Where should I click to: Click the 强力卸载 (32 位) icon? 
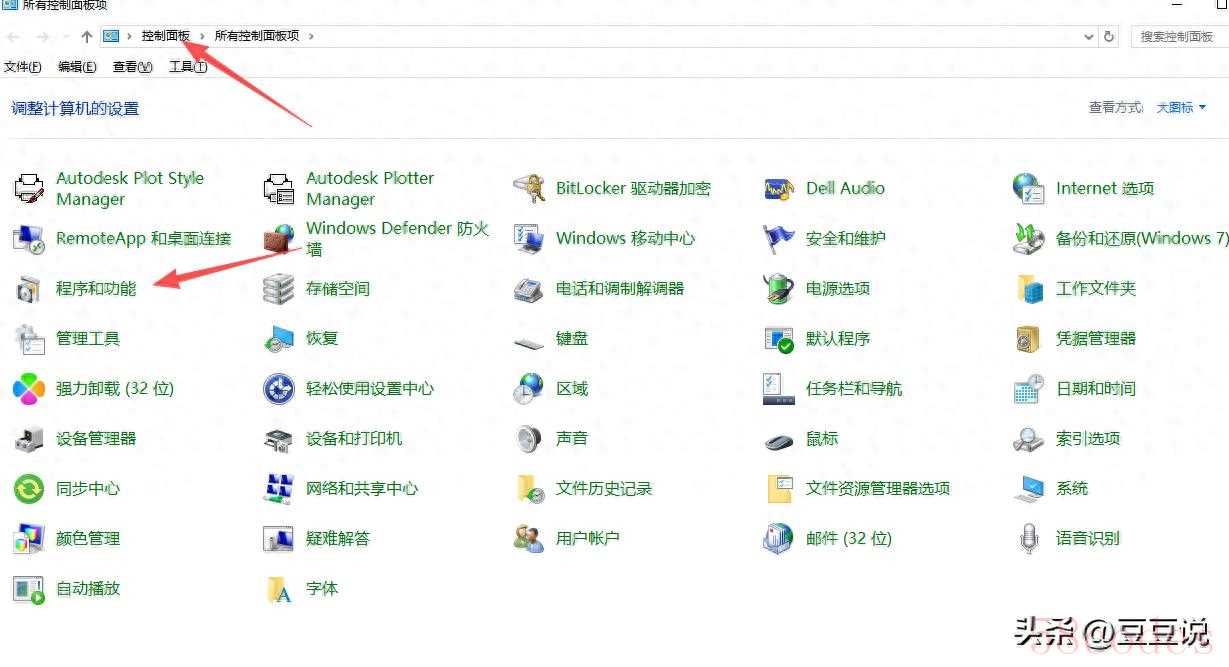click(x=28, y=389)
